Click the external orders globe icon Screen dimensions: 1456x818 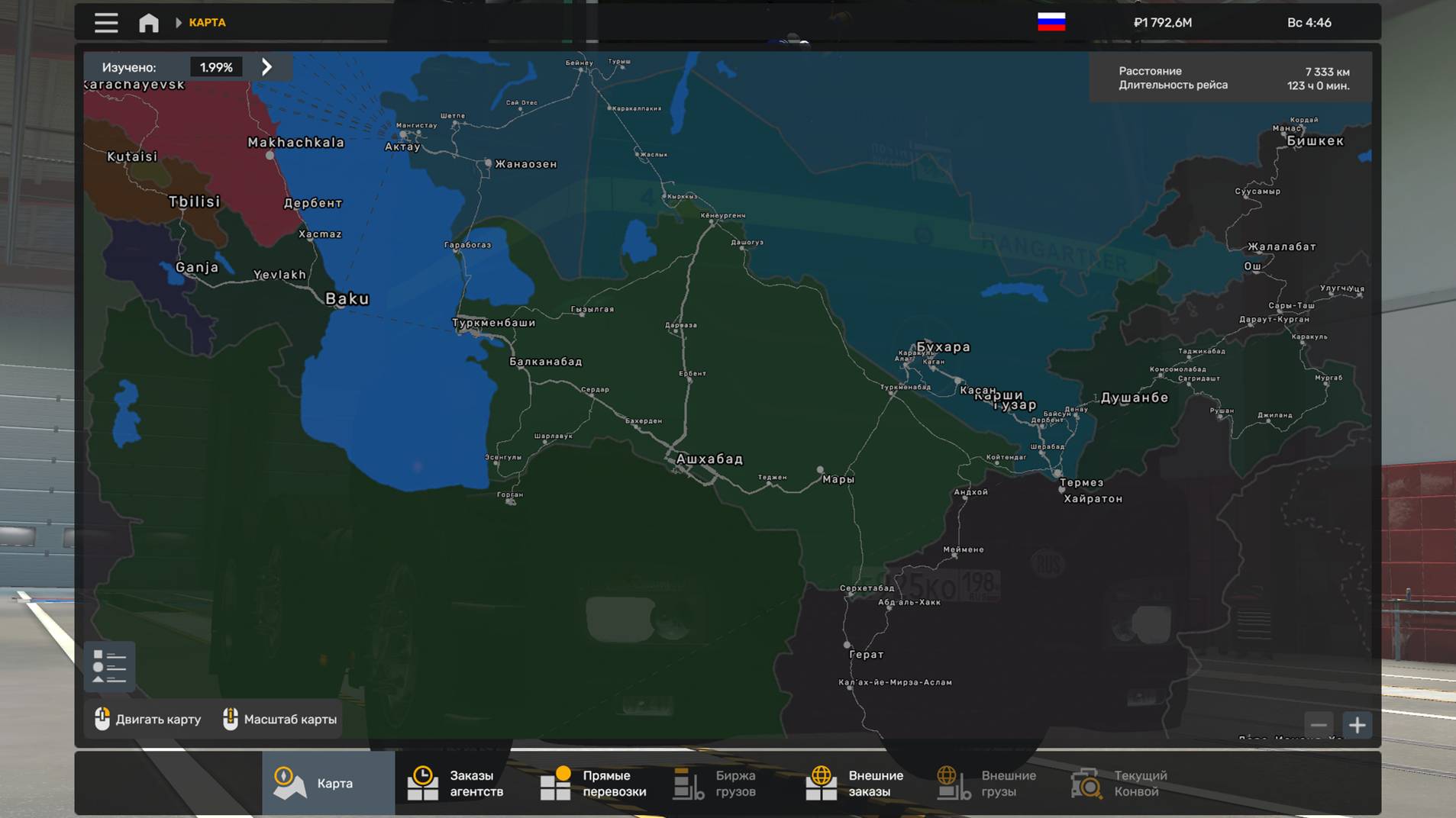tap(821, 783)
